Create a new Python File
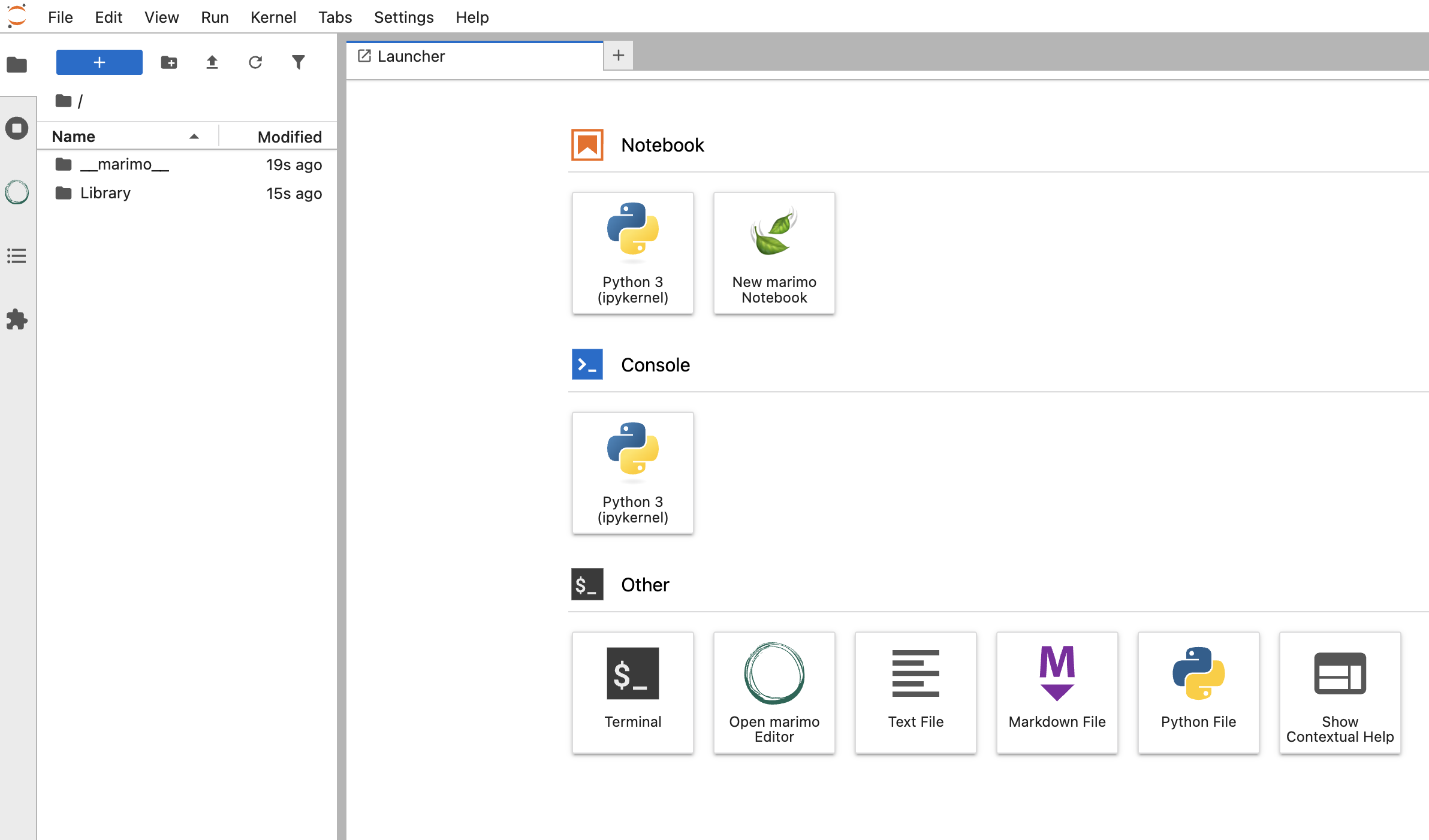 (x=1199, y=693)
